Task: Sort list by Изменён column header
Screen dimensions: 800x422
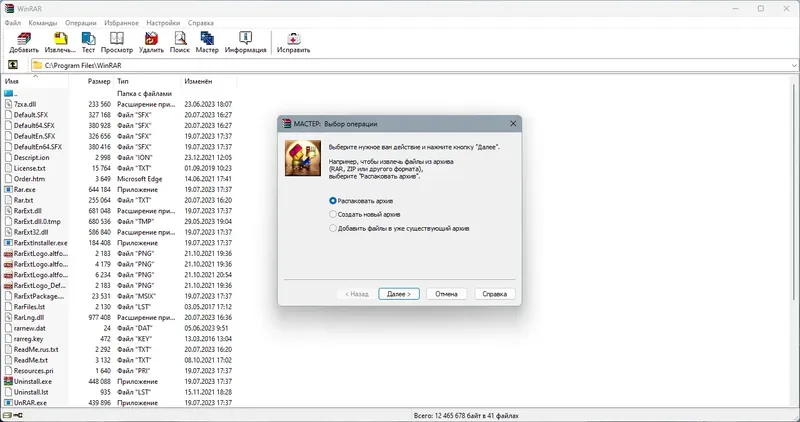Action: (209, 81)
